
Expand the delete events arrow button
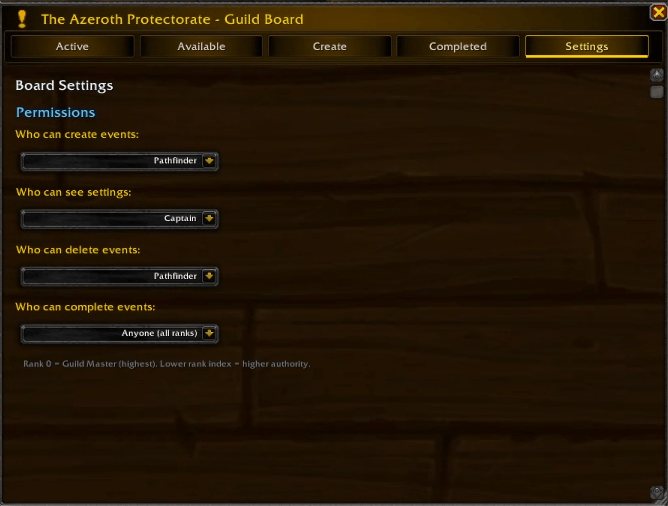pyautogui.click(x=209, y=276)
